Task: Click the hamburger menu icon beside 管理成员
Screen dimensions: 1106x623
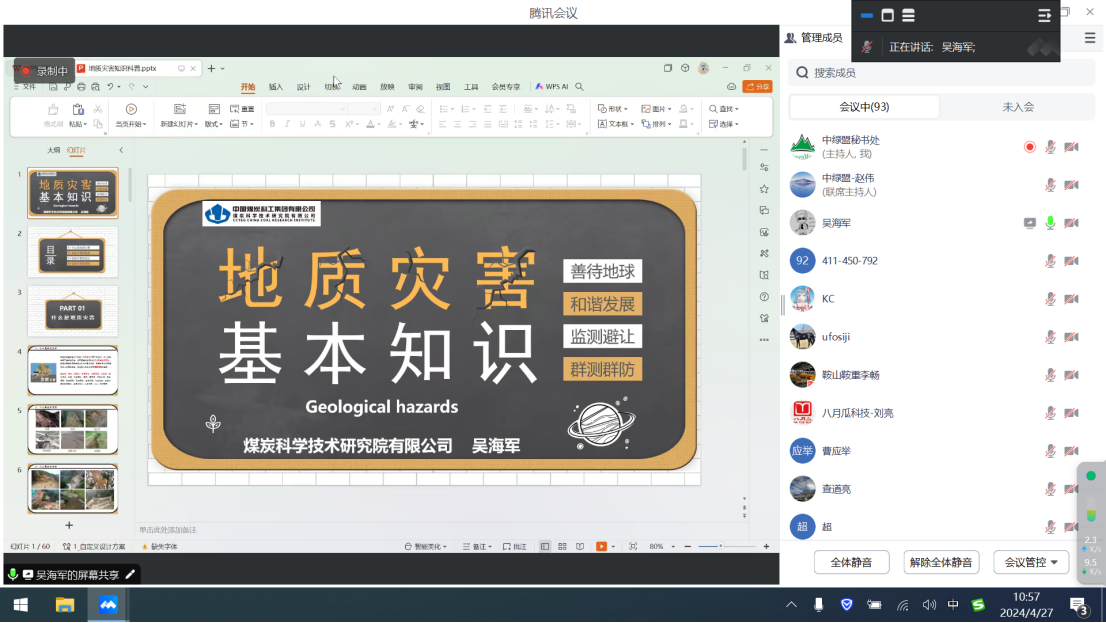Action: (x=1090, y=38)
